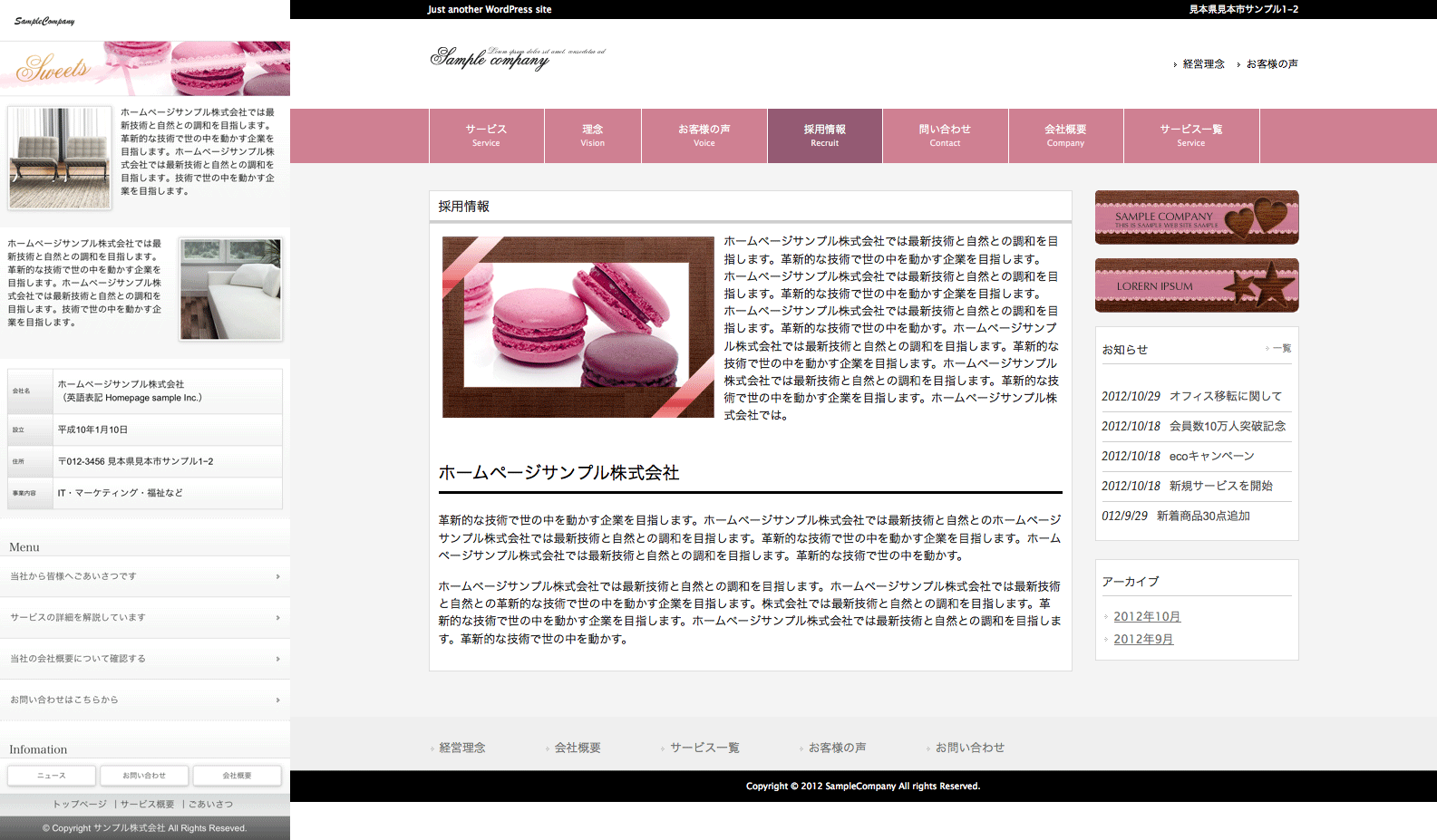Click the 一覧 link beside お知らせ
Viewport: 1437px width, 840px height.
click(1281, 349)
